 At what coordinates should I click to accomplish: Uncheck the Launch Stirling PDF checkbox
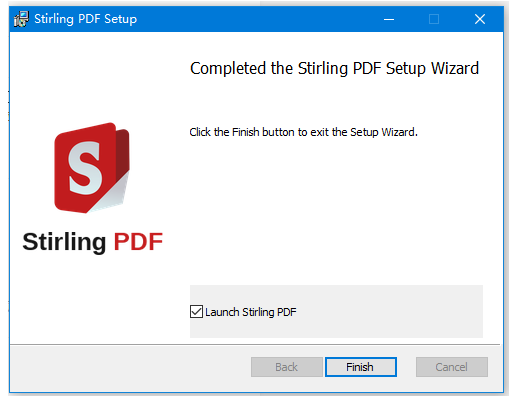coord(196,312)
